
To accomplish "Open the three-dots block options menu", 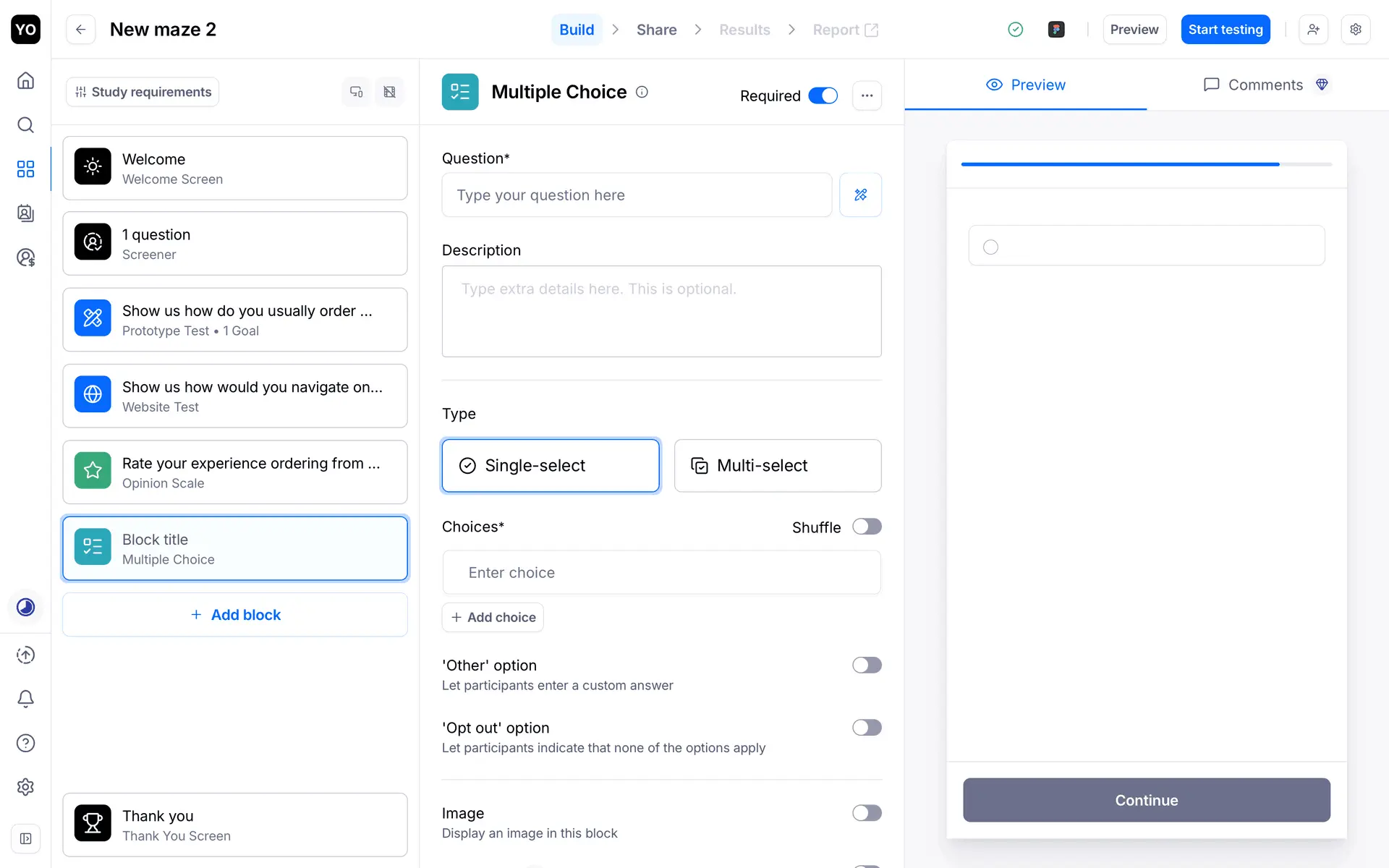I will [867, 95].
